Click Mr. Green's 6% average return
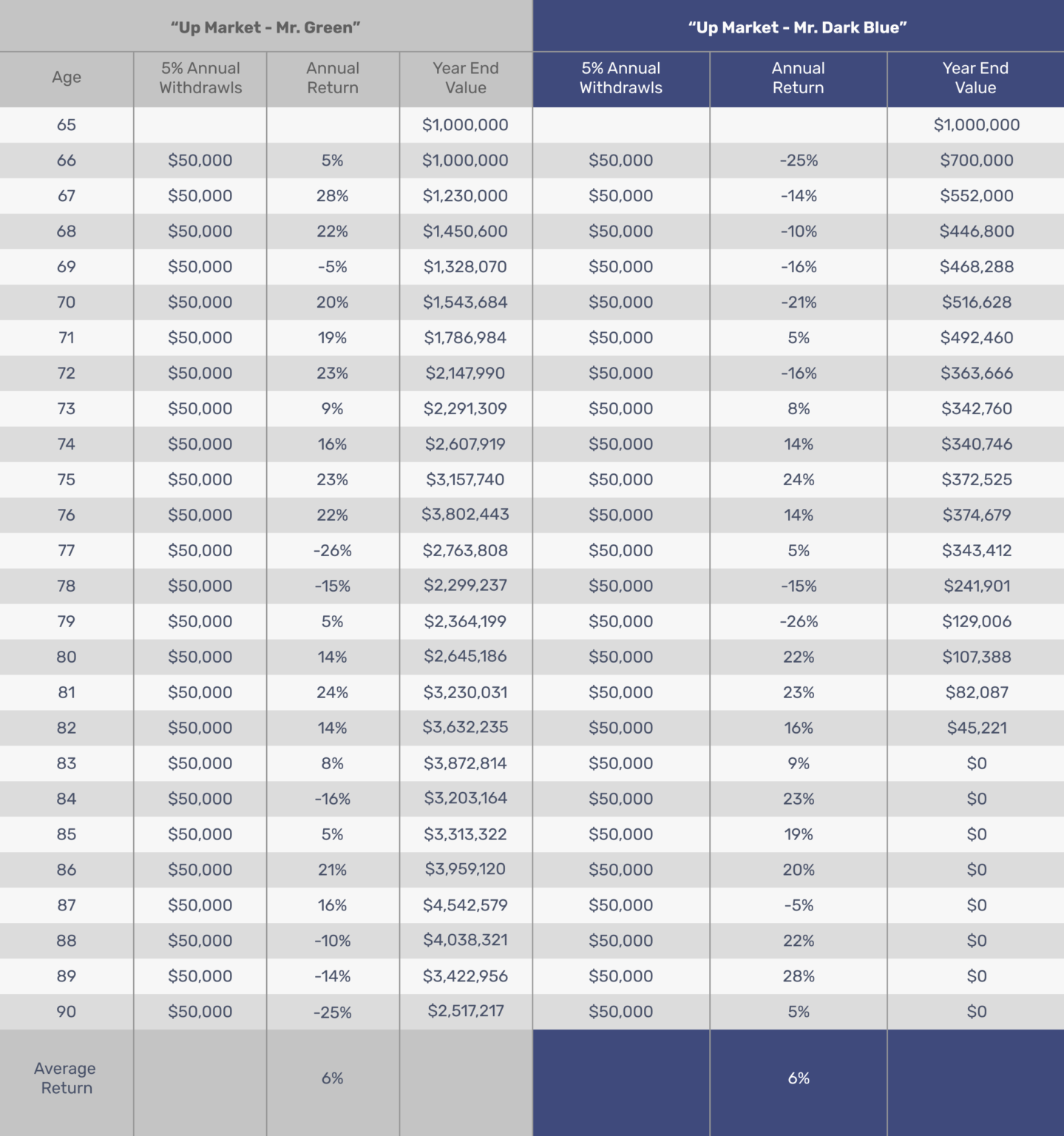 click(x=333, y=1079)
